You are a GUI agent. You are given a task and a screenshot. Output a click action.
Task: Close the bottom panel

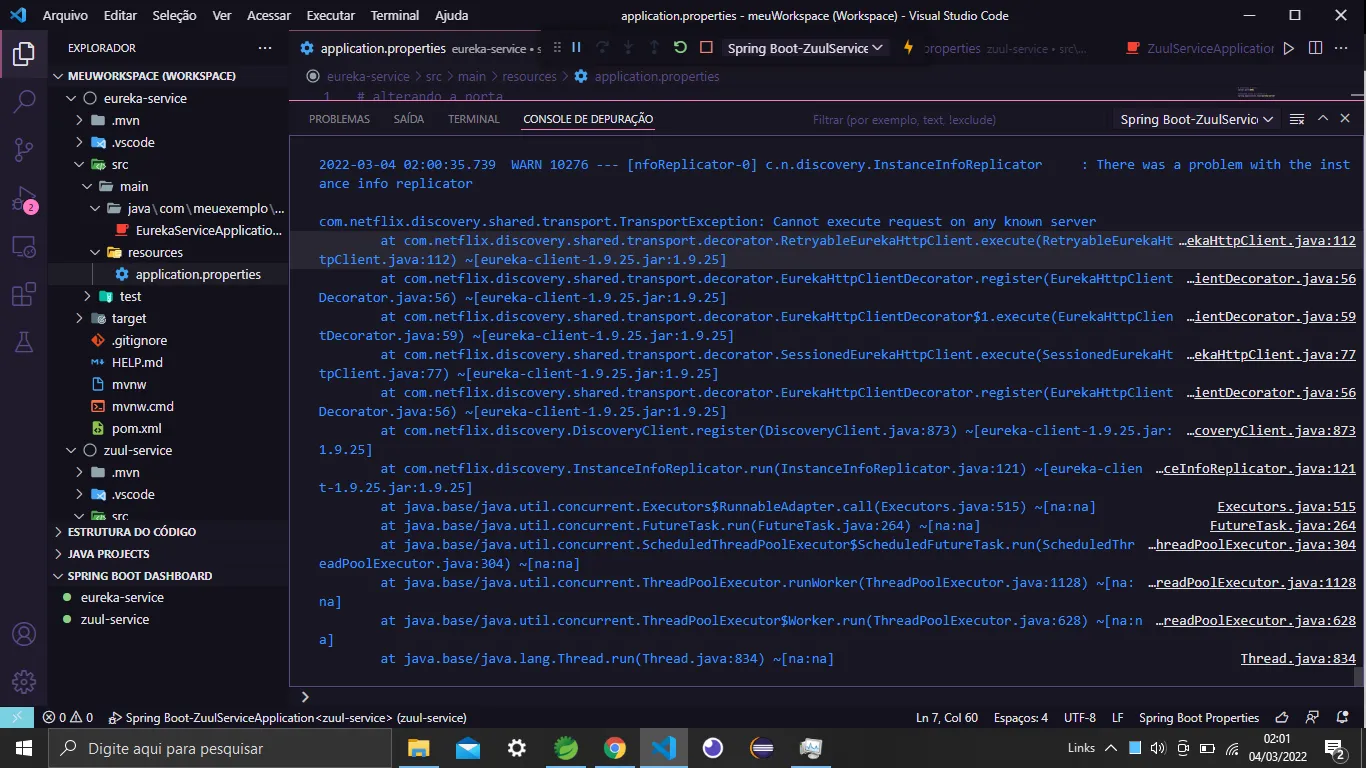1346,119
